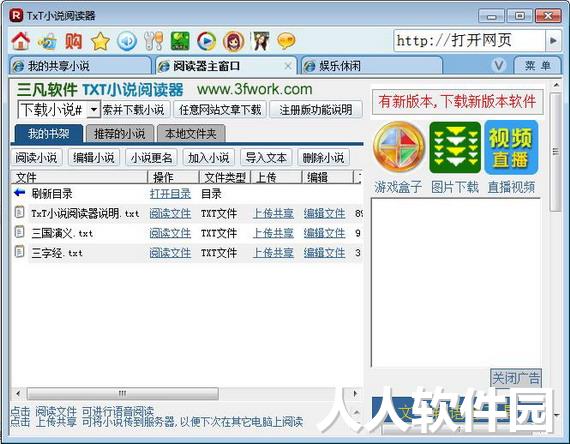Screen dimensions: 570x444
Task: Switch to the 我的共享小说 tab
Action: [80, 66]
